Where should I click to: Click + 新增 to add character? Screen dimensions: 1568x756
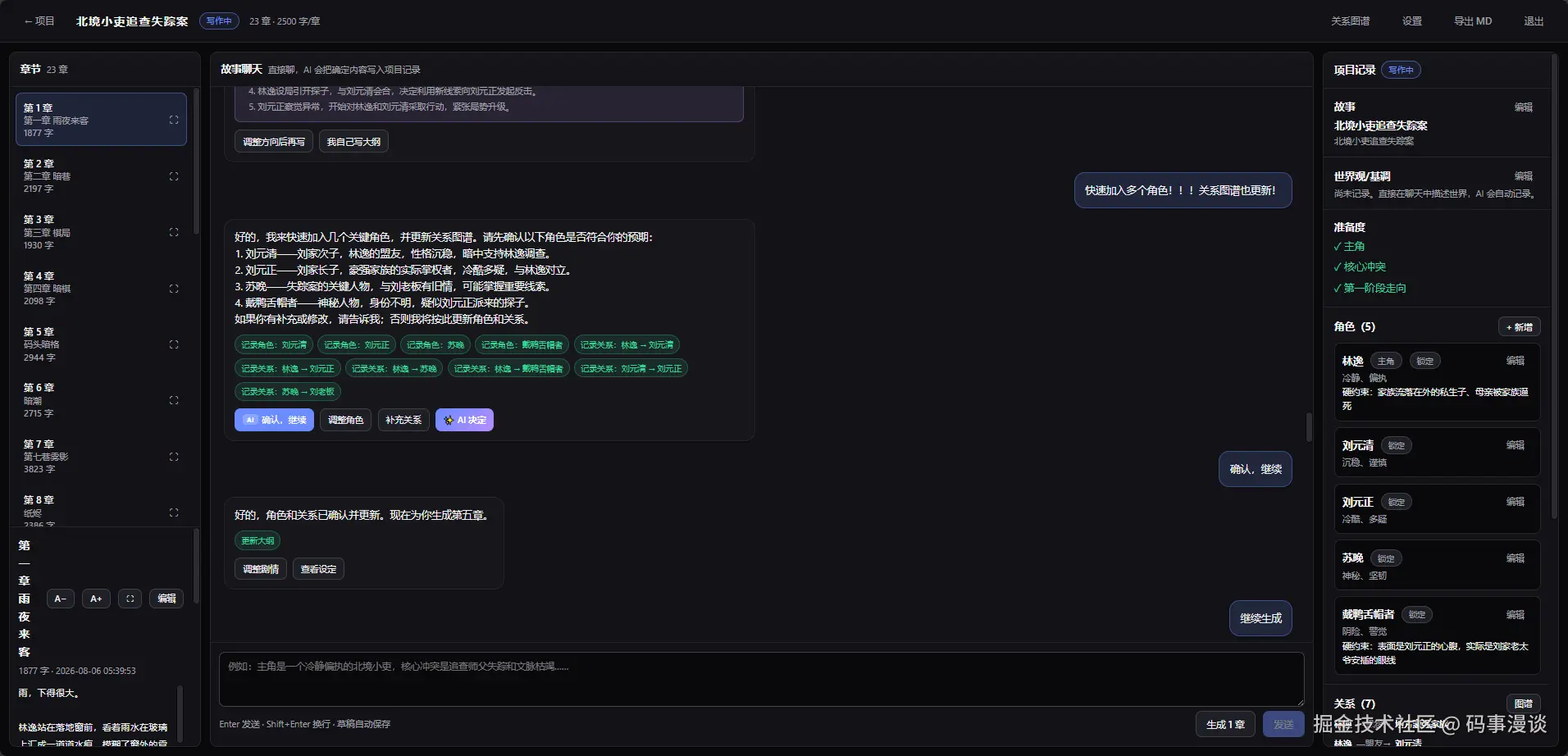[x=1520, y=327]
